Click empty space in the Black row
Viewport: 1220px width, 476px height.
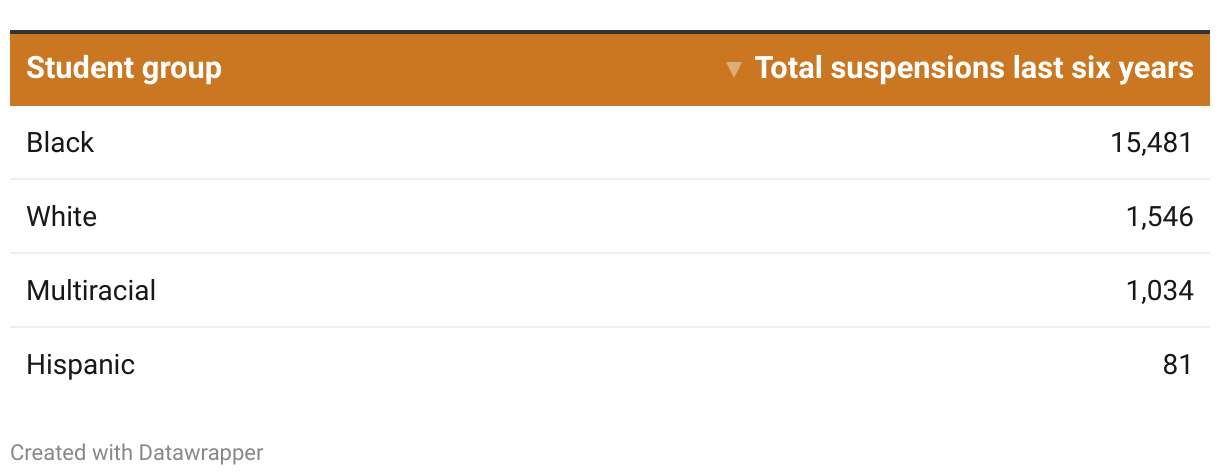[x=600, y=143]
